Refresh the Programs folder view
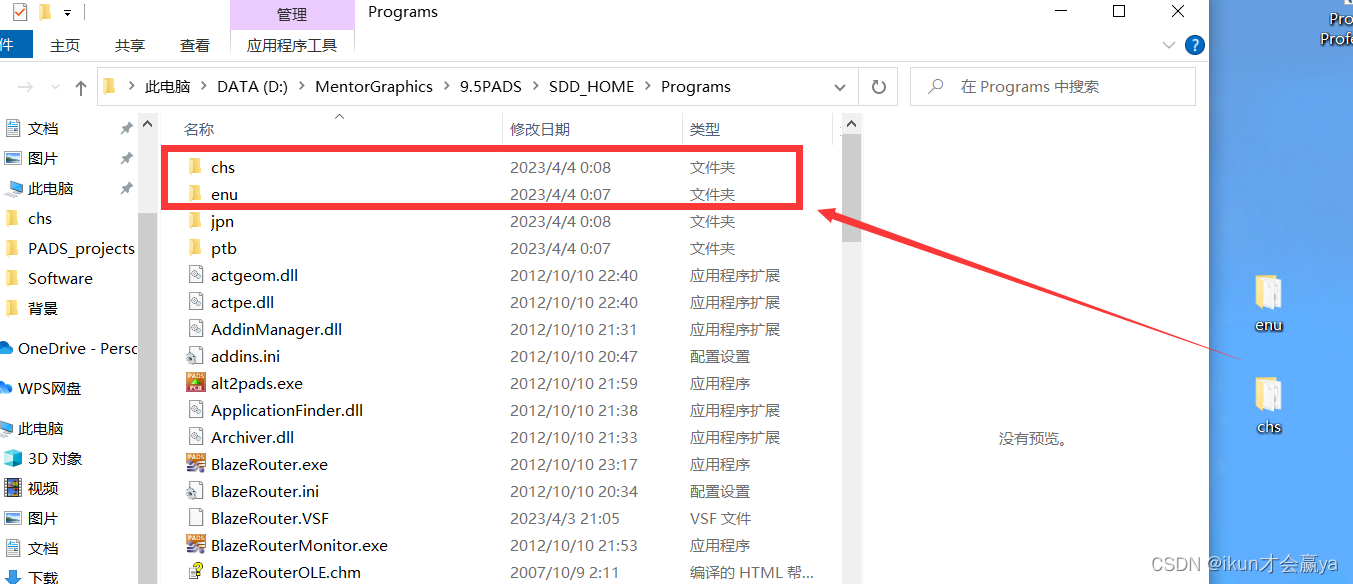This screenshot has height=584, width=1353. pyautogui.click(x=878, y=86)
